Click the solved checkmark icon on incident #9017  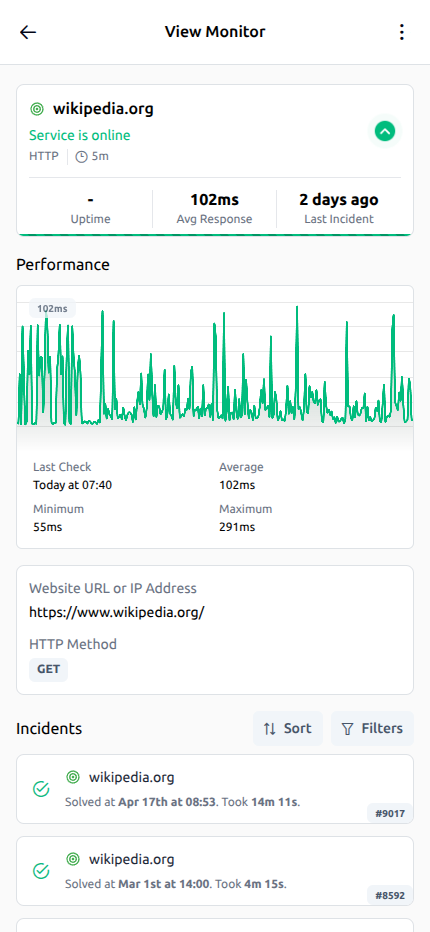pos(40,789)
